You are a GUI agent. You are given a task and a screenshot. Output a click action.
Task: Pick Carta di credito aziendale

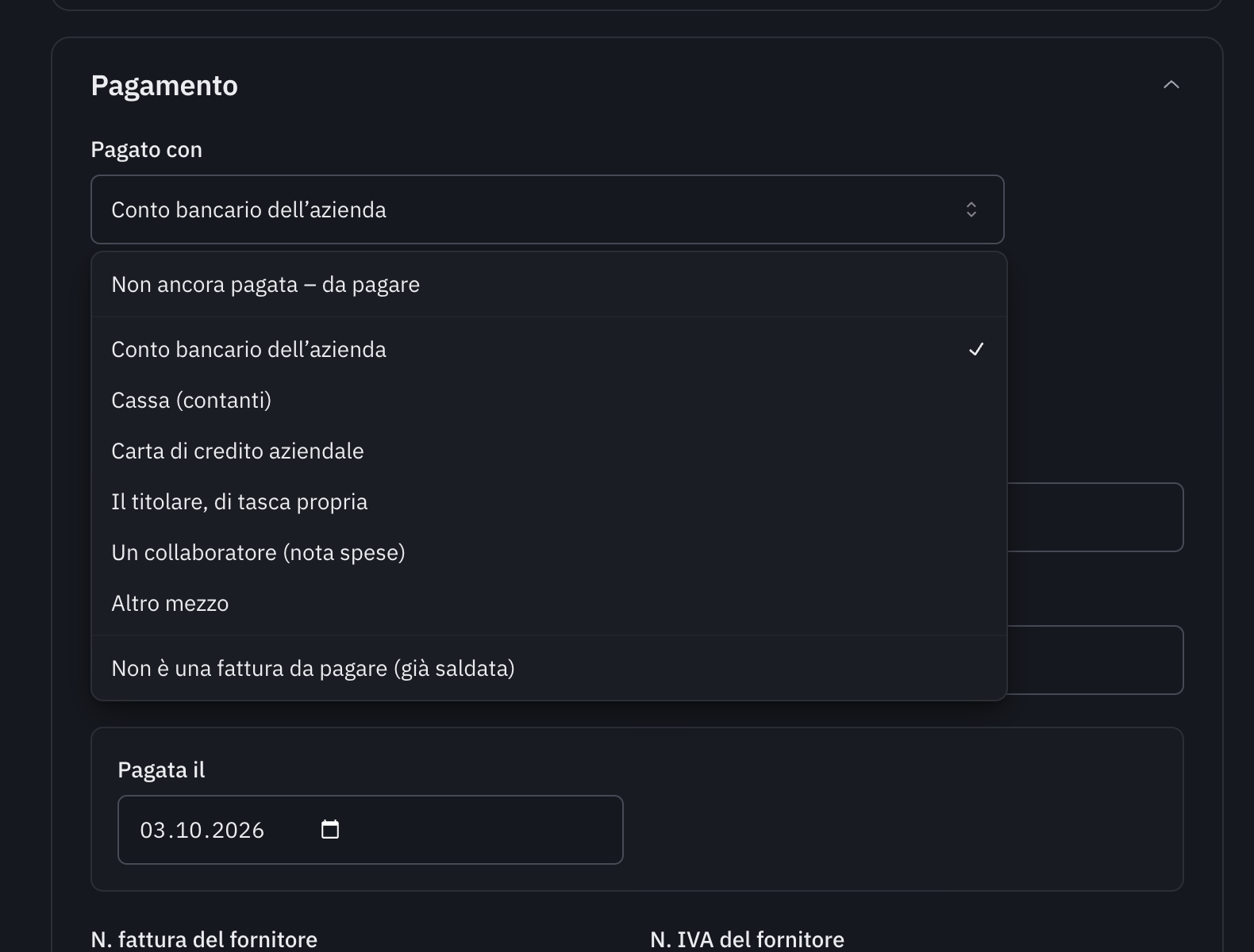click(549, 451)
